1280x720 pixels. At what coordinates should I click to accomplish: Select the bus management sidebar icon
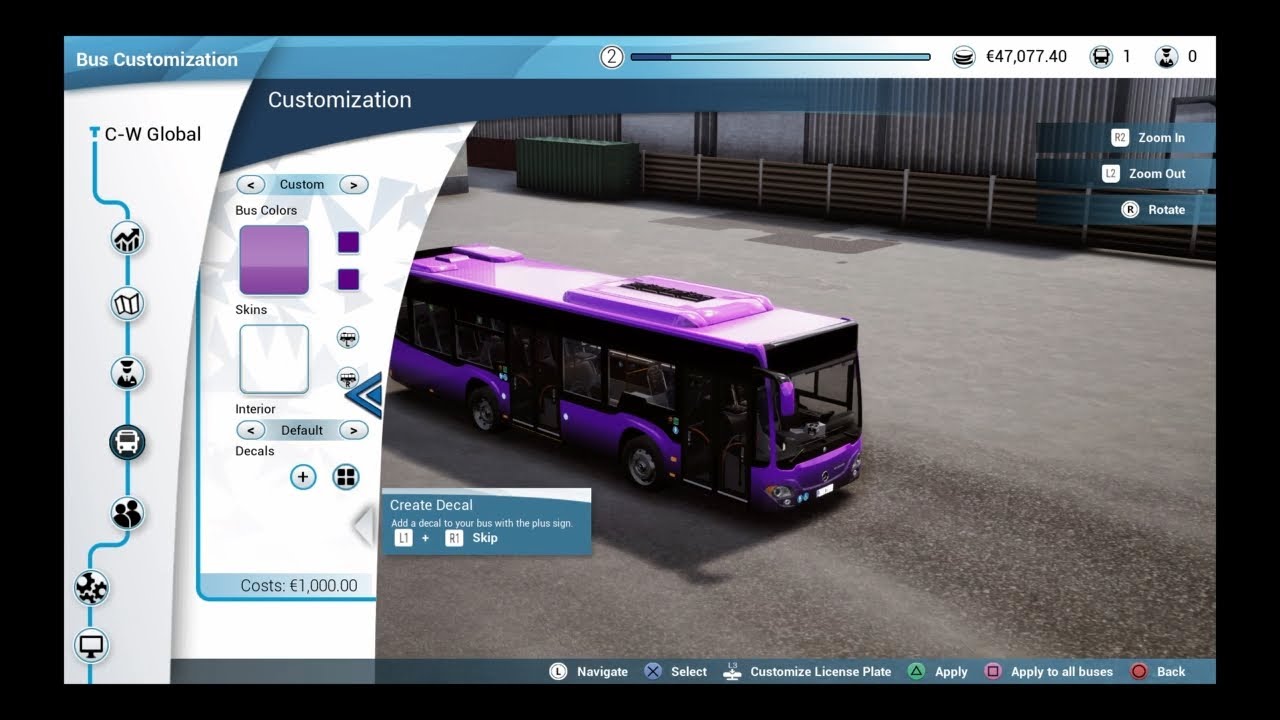click(128, 441)
